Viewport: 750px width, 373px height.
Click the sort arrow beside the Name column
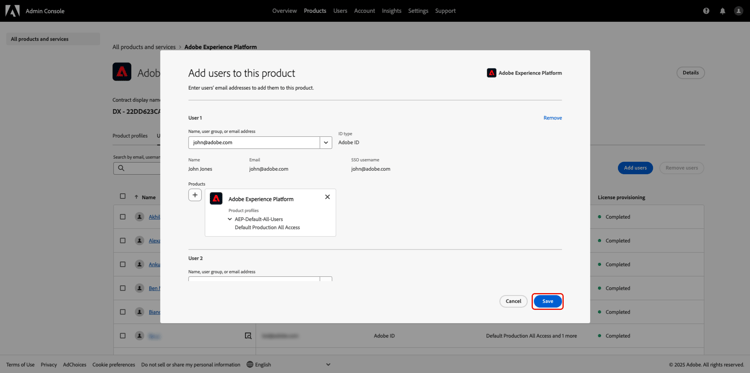click(x=136, y=197)
